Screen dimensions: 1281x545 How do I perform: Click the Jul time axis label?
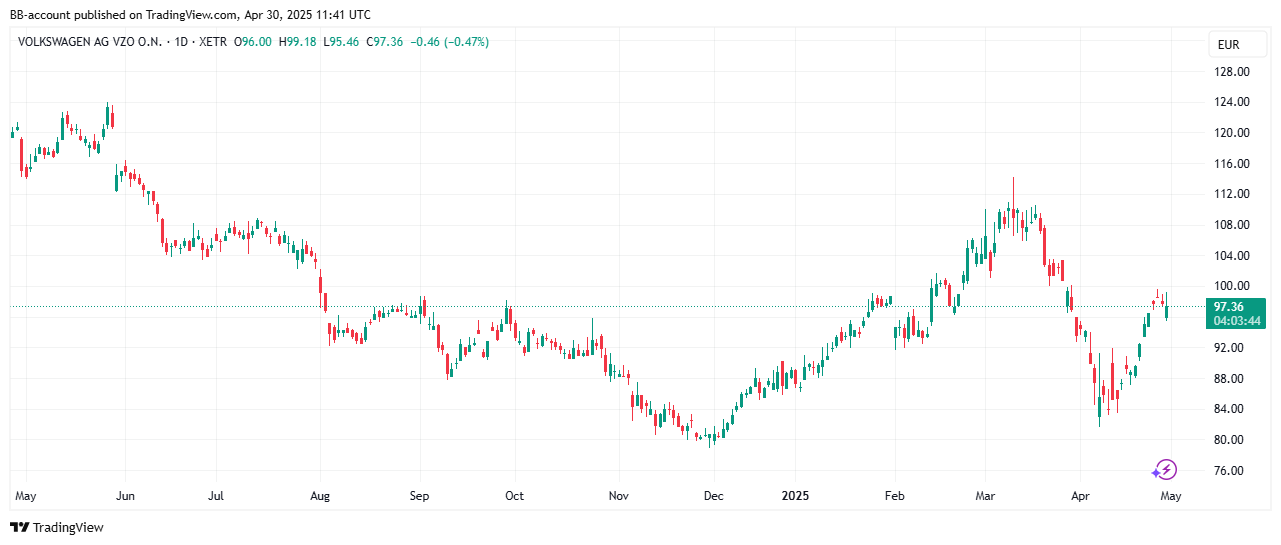[x=216, y=496]
